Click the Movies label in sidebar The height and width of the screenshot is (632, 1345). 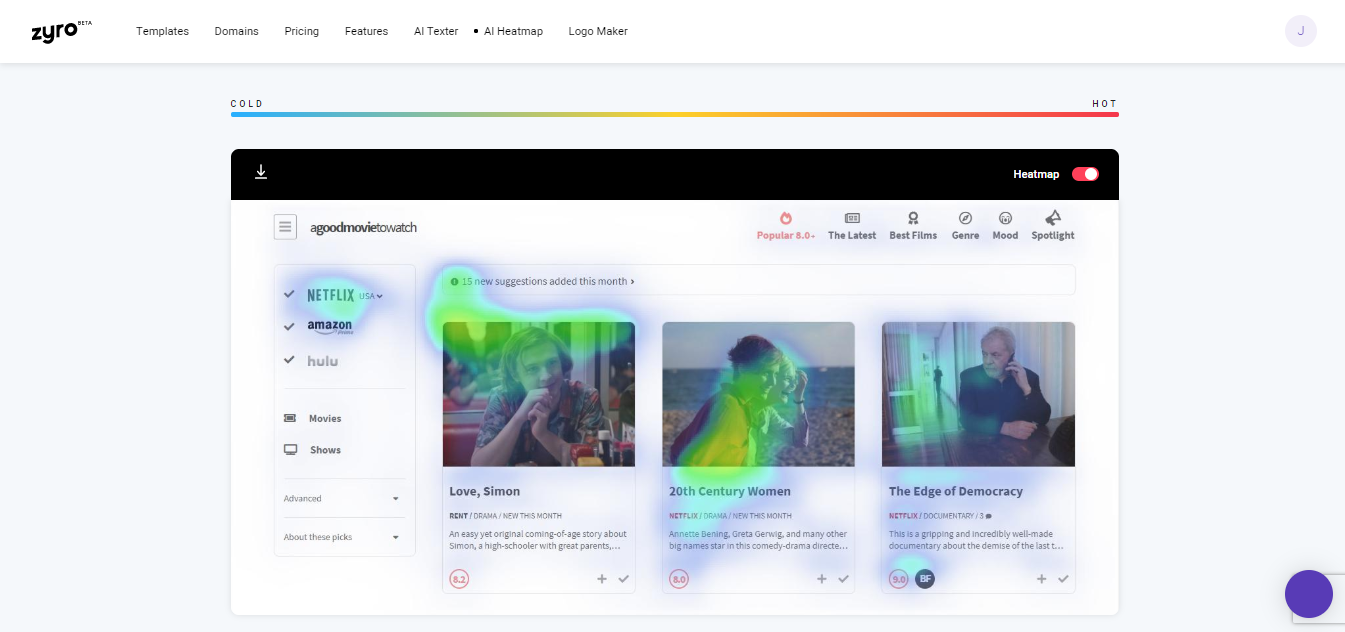[325, 419]
